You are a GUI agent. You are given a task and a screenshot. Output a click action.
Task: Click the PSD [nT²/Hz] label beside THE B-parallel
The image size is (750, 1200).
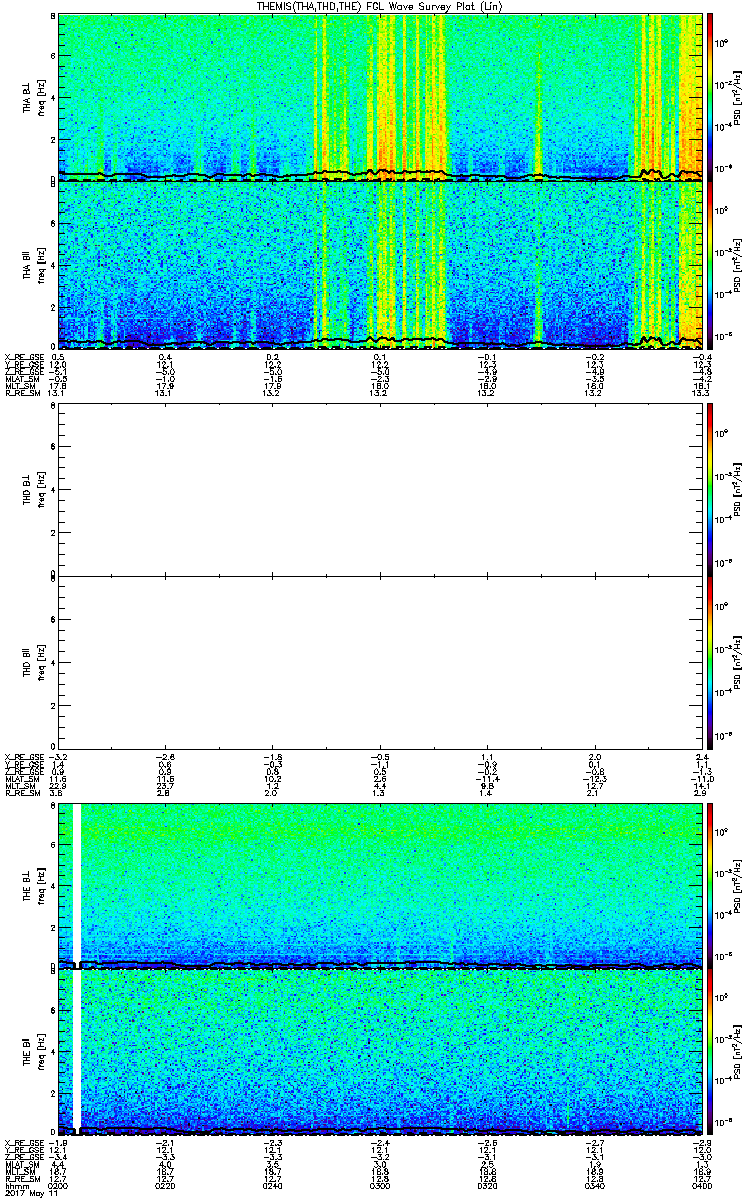[x=739, y=1051]
